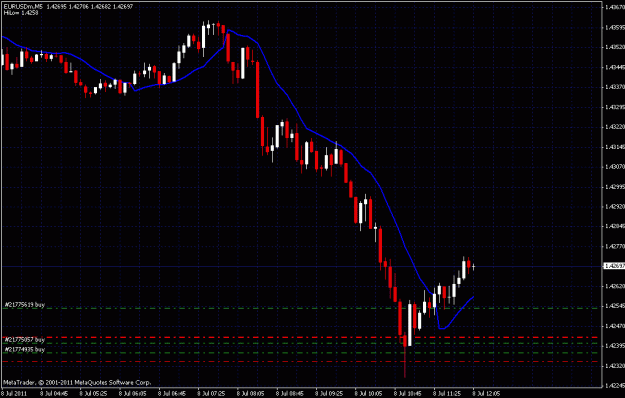The width and height of the screenshot is (625, 398).
Task: Click the 8 Jul 10:05 time label
Action: [369, 394]
